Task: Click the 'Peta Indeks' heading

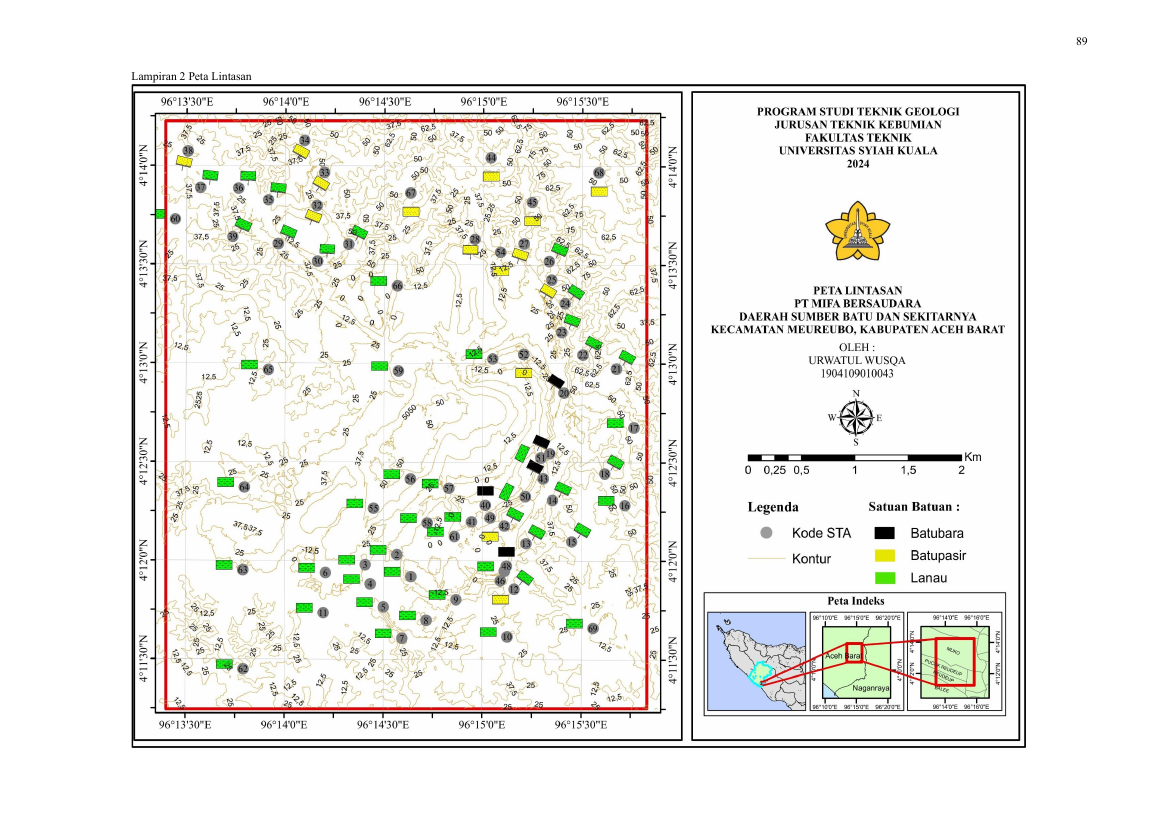Action: click(855, 601)
